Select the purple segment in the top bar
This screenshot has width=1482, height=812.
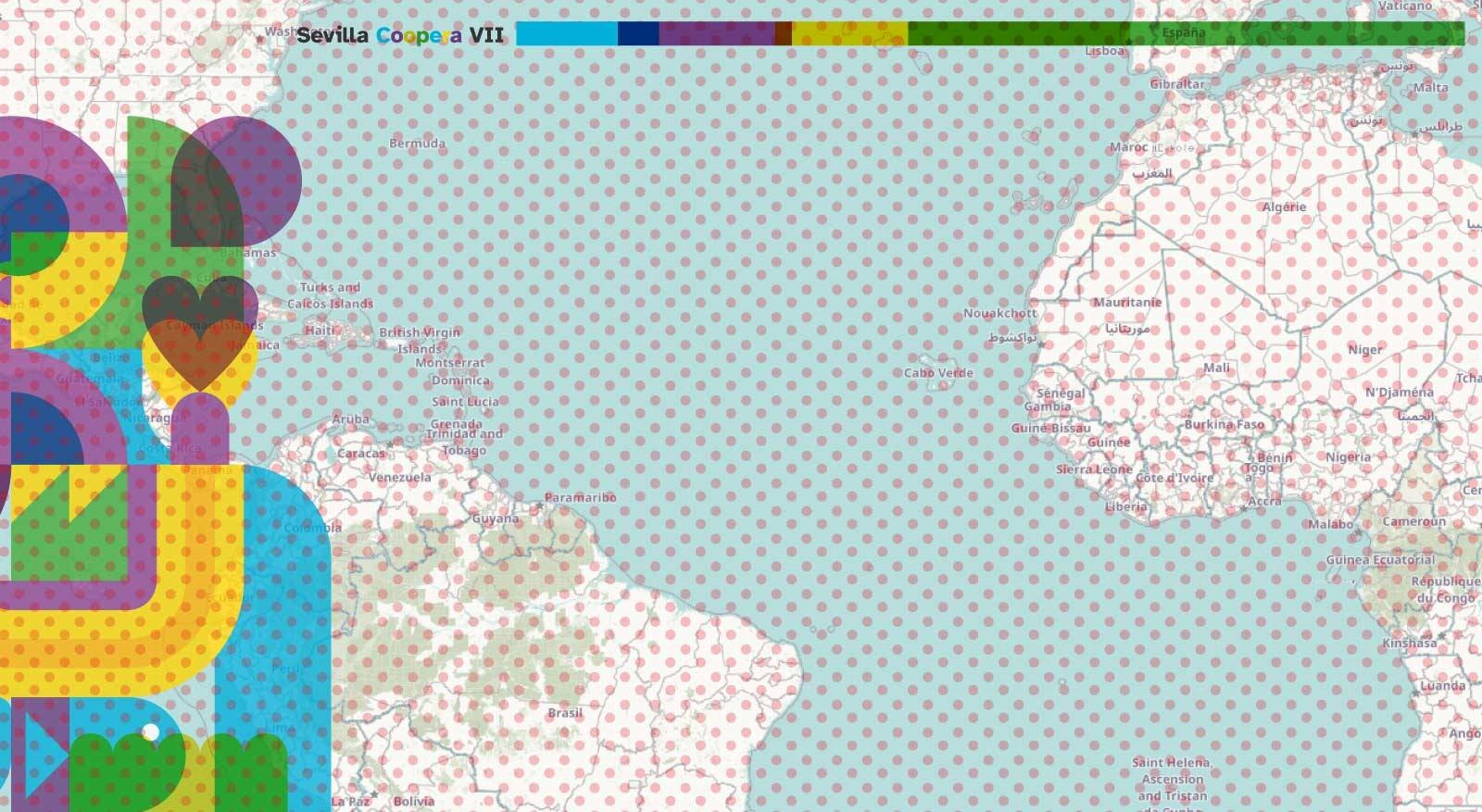pos(716,34)
